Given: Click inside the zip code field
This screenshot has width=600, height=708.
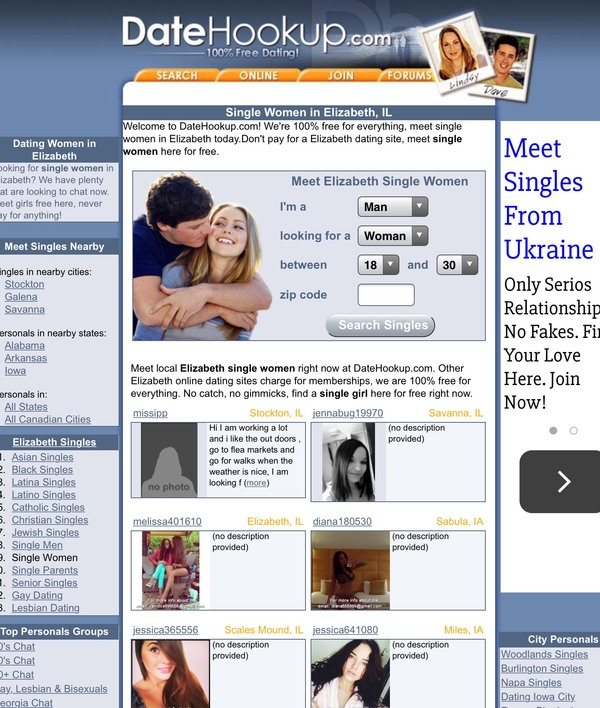Looking at the screenshot, I should (x=385, y=295).
